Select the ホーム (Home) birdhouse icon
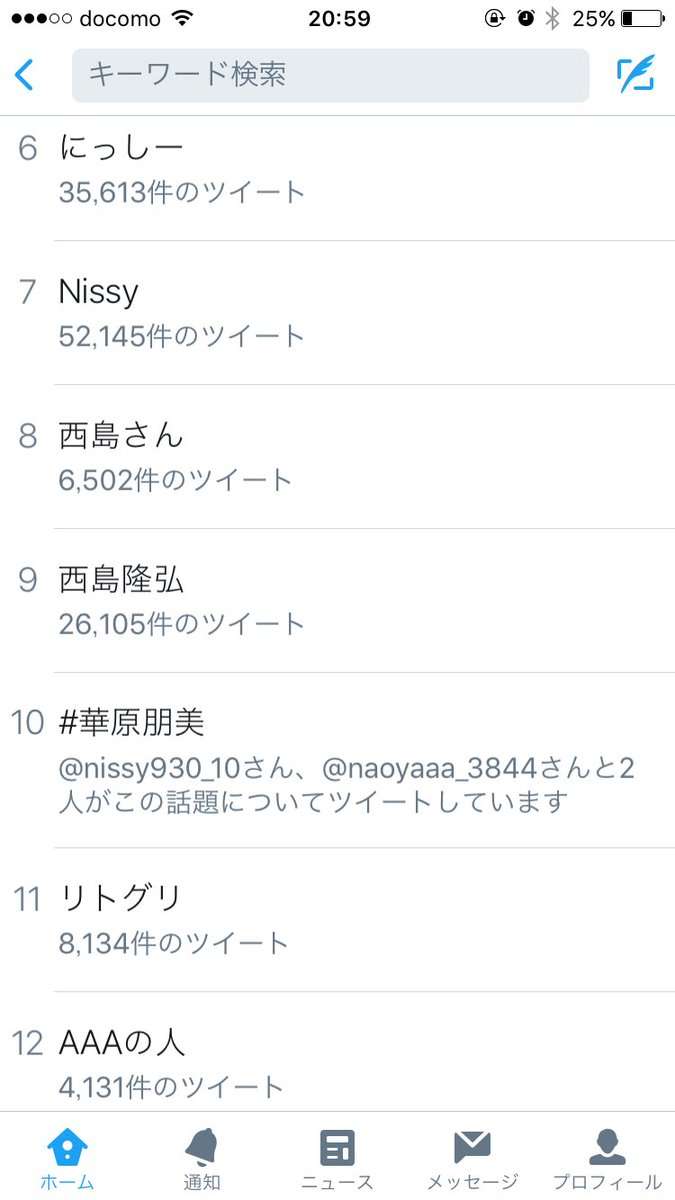Image resolution: width=675 pixels, height=1200 pixels. pyautogui.click(x=66, y=1148)
